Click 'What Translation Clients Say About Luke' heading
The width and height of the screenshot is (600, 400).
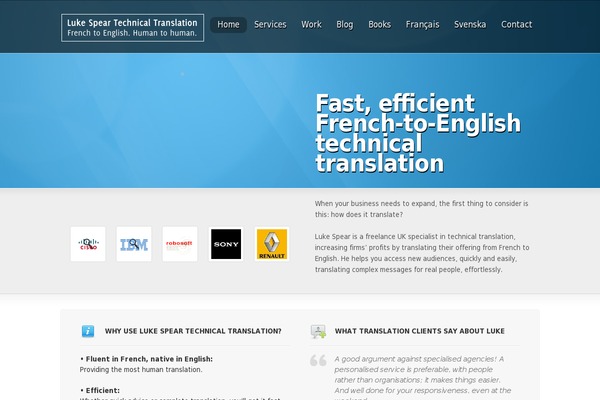[x=420, y=331]
